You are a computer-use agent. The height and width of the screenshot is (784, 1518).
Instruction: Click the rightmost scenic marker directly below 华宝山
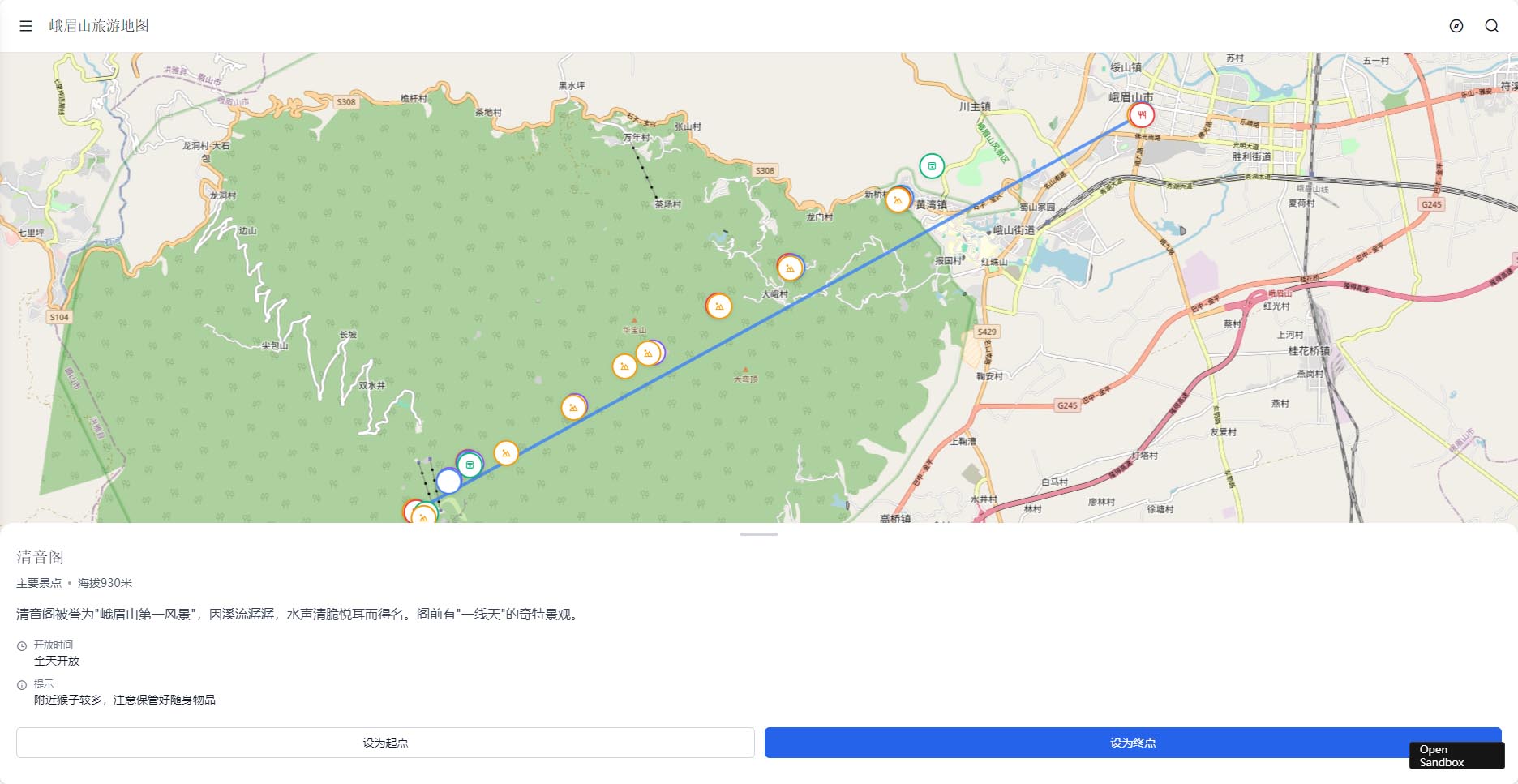pyautogui.click(x=648, y=353)
